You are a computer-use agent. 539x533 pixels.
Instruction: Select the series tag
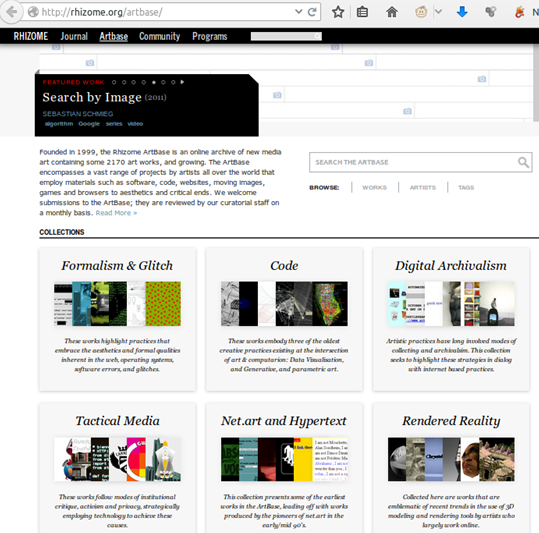point(114,124)
